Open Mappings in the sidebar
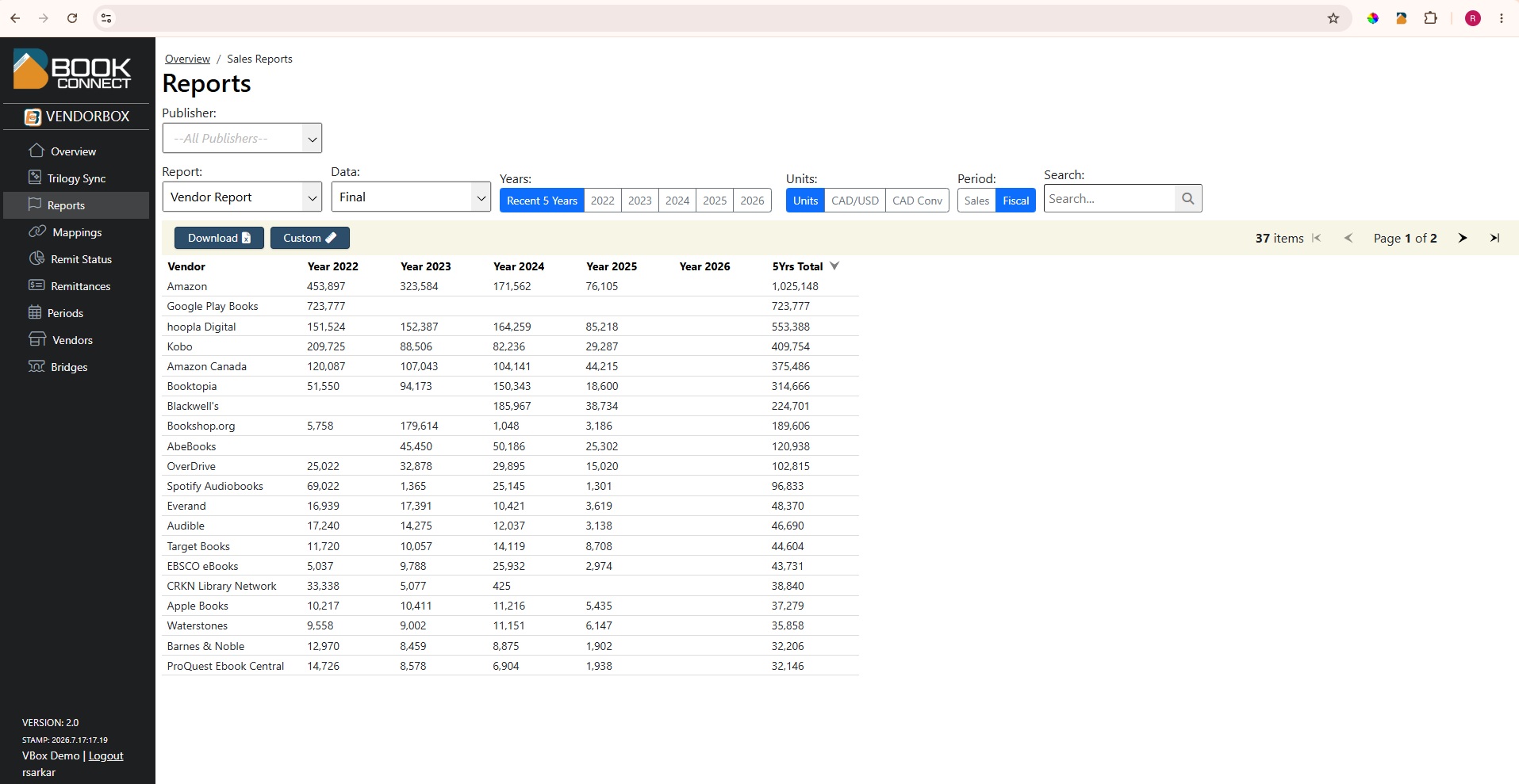This screenshot has height=784, width=1519. pyautogui.click(x=76, y=232)
